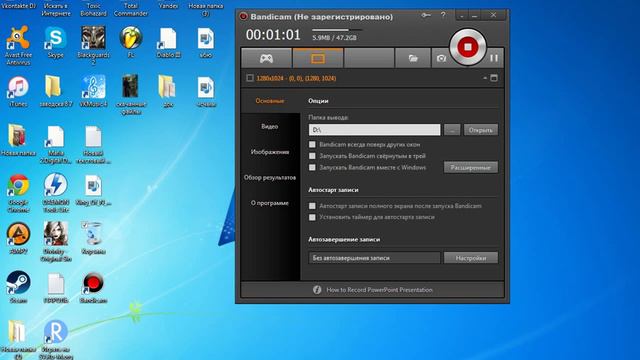
Task: Open the О программе tab
Action: pyautogui.click(x=270, y=203)
